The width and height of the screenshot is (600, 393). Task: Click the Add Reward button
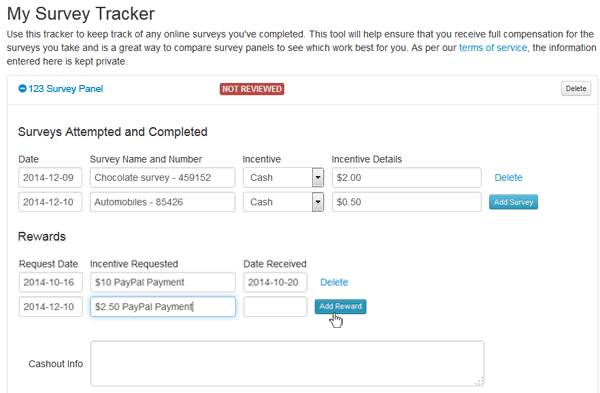click(341, 306)
